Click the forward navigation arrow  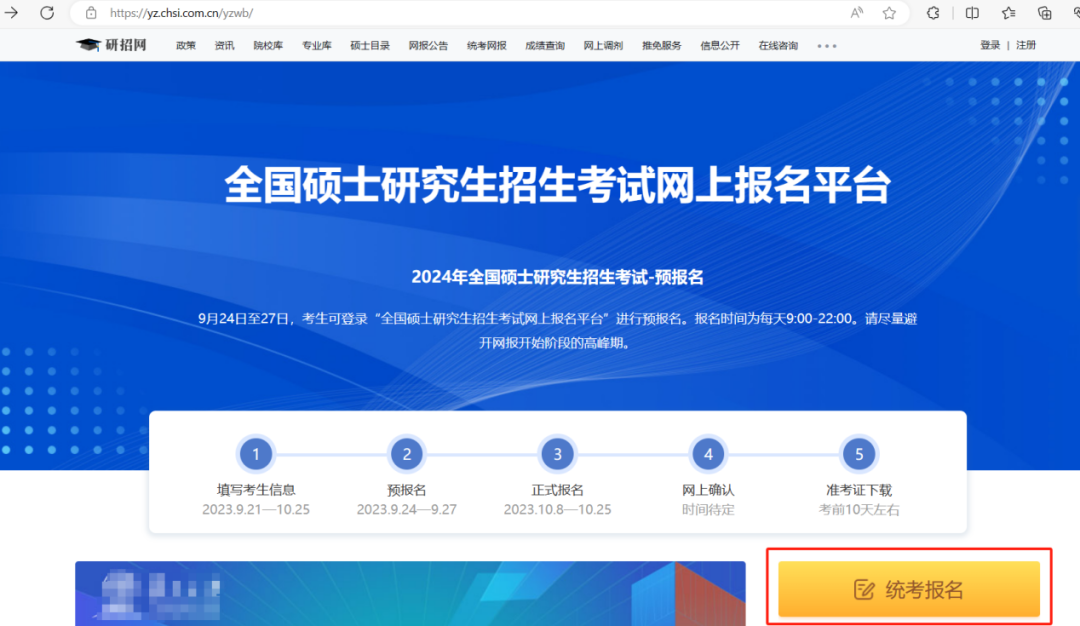13,13
